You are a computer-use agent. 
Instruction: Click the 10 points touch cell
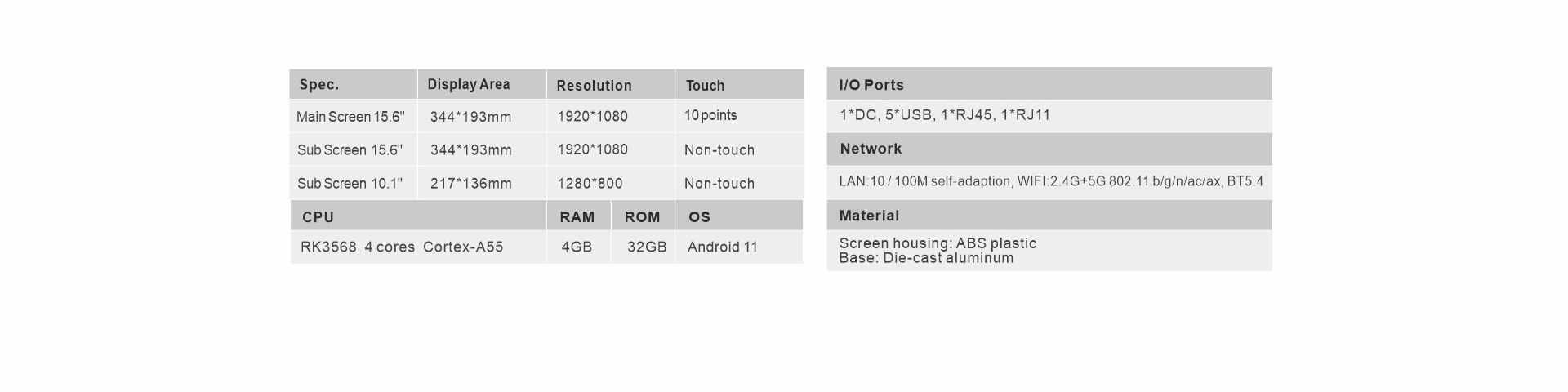710,116
